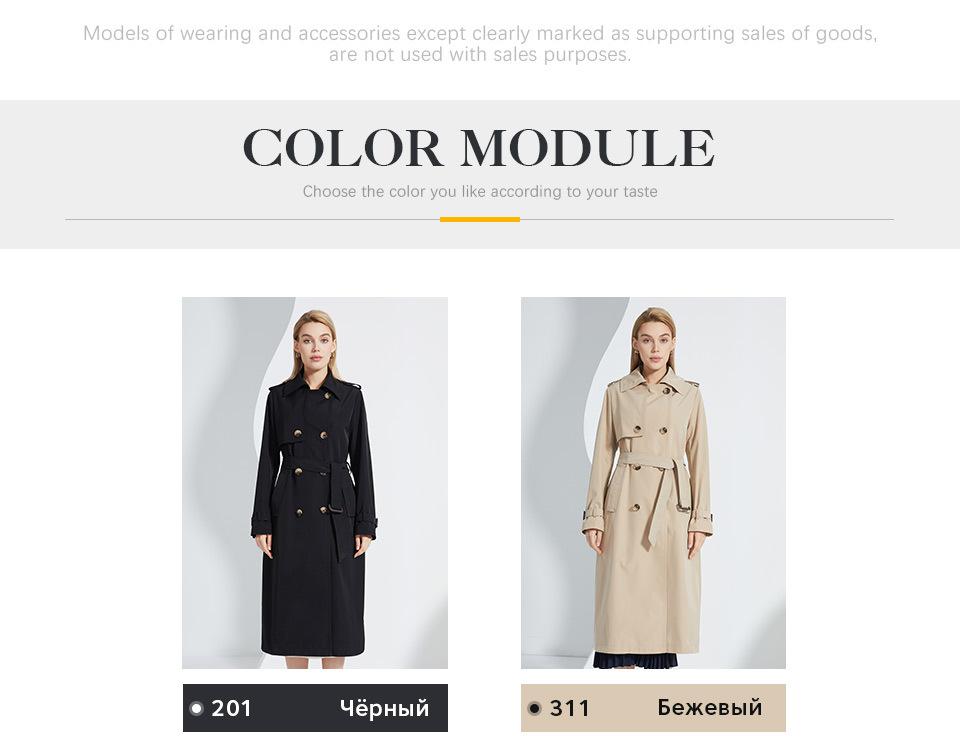This screenshot has width=960, height=739.
Task: Select the radio dot beside 311
Action: coord(534,709)
